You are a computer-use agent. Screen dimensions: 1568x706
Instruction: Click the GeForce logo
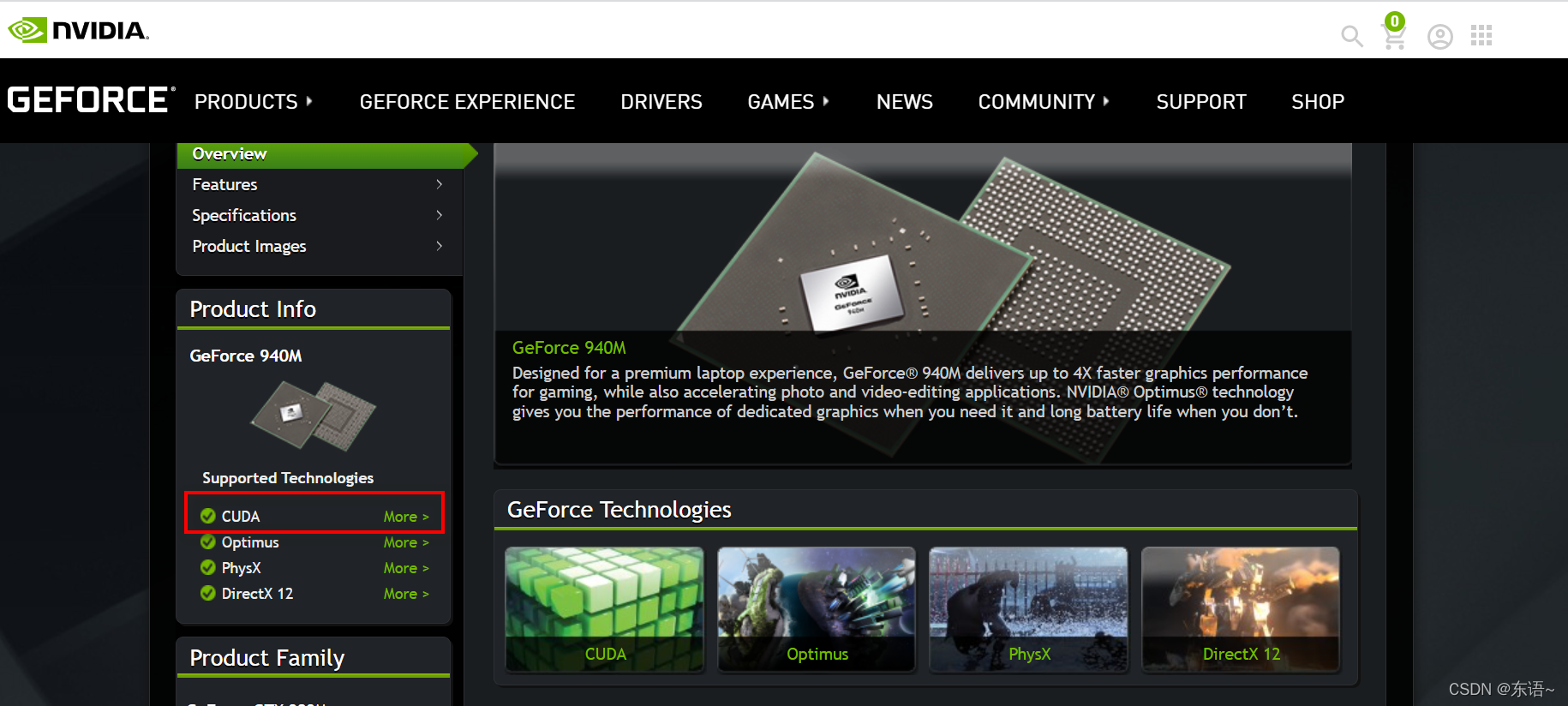click(x=92, y=100)
